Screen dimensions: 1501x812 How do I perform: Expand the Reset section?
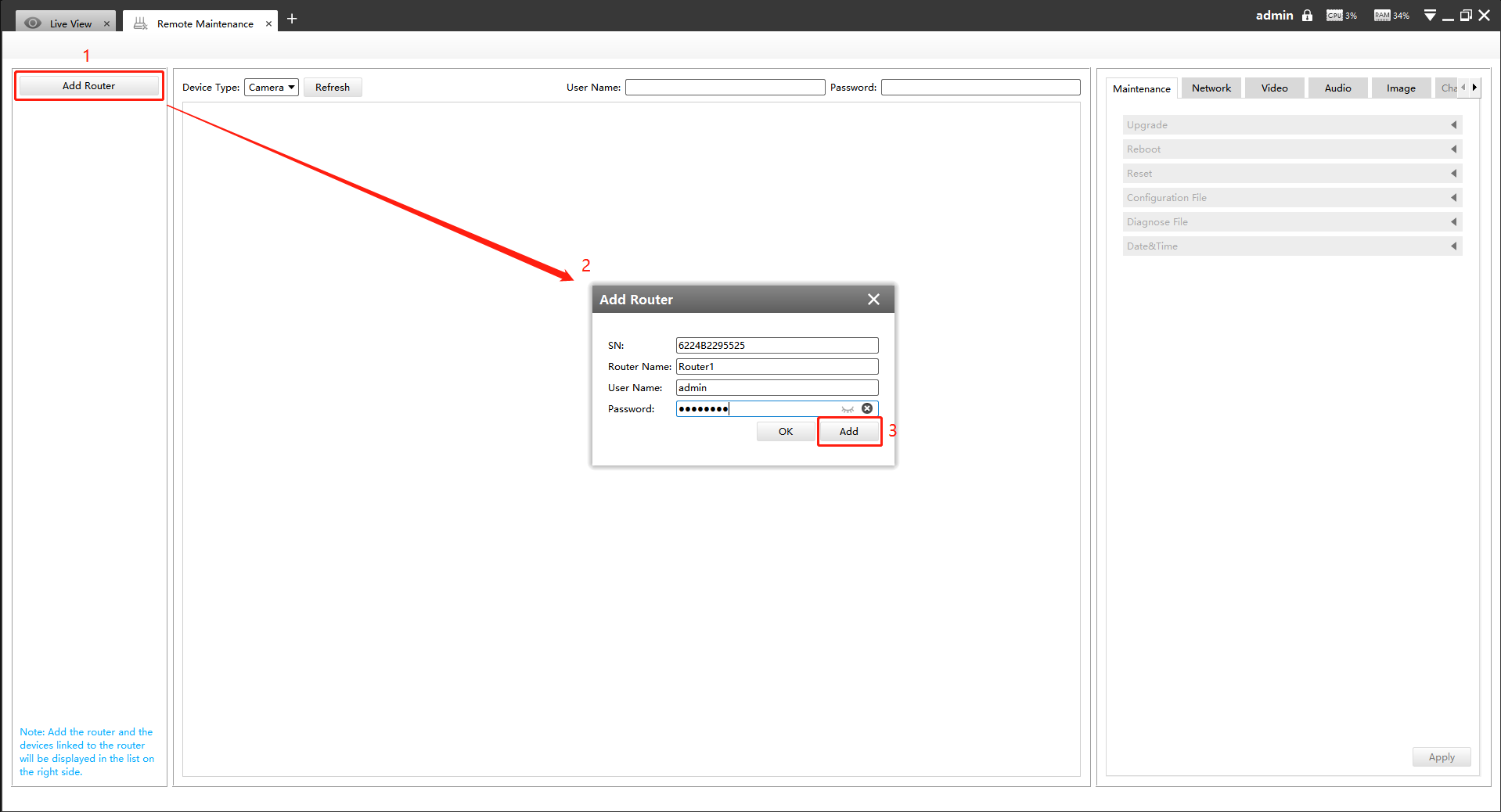click(1292, 174)
